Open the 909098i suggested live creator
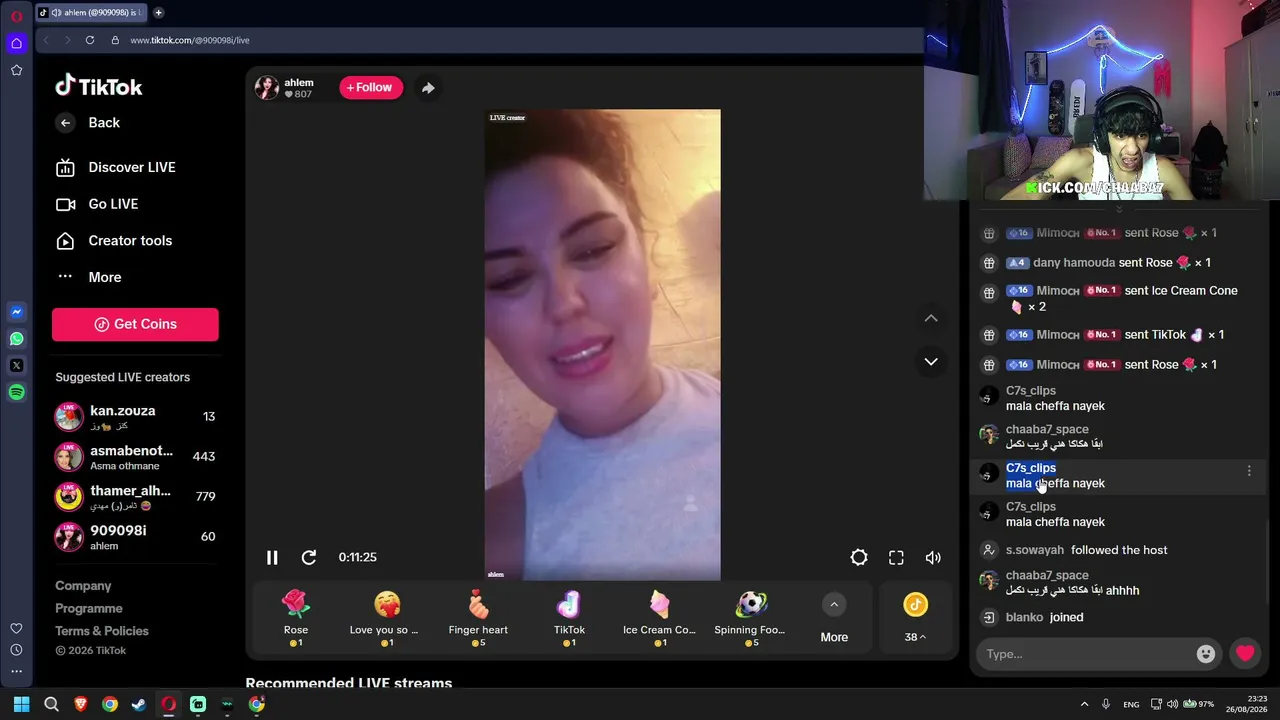1280x720 pixels. point(135,537)
